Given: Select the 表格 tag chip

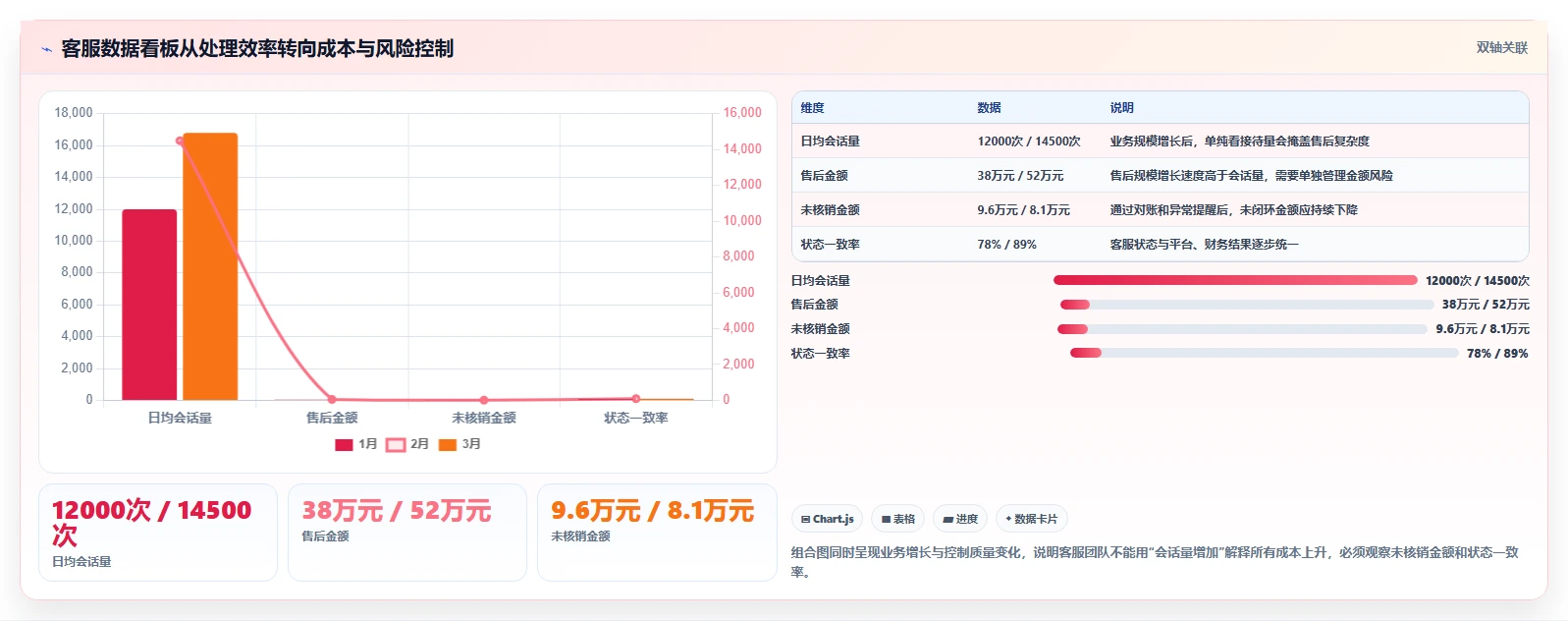Looking at the screenshot, I should coord(897,519).
